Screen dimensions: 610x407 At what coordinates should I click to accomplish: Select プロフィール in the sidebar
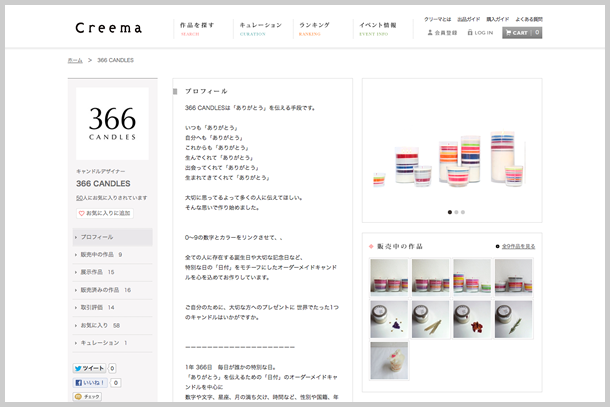[x=112, y=237]
